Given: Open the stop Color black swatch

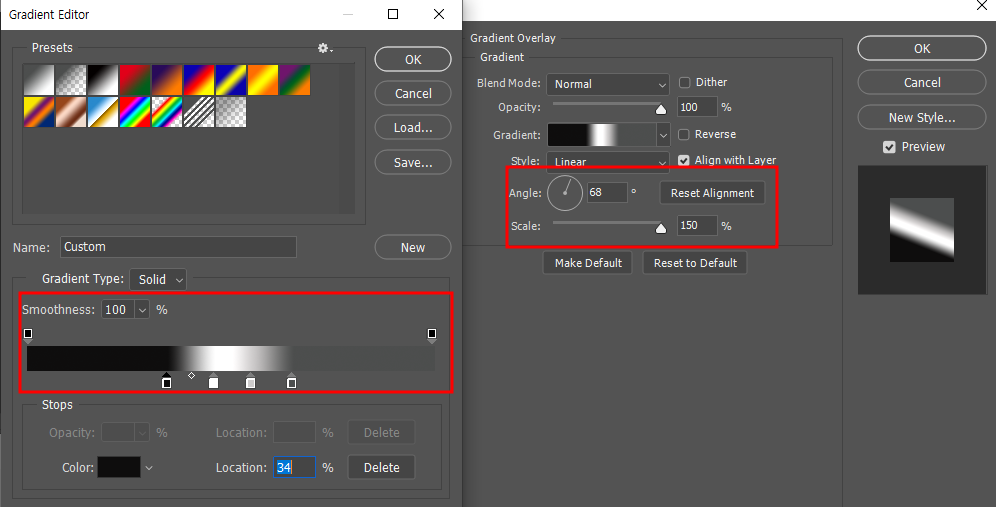Looking at the screenshot, I should 119,467.
